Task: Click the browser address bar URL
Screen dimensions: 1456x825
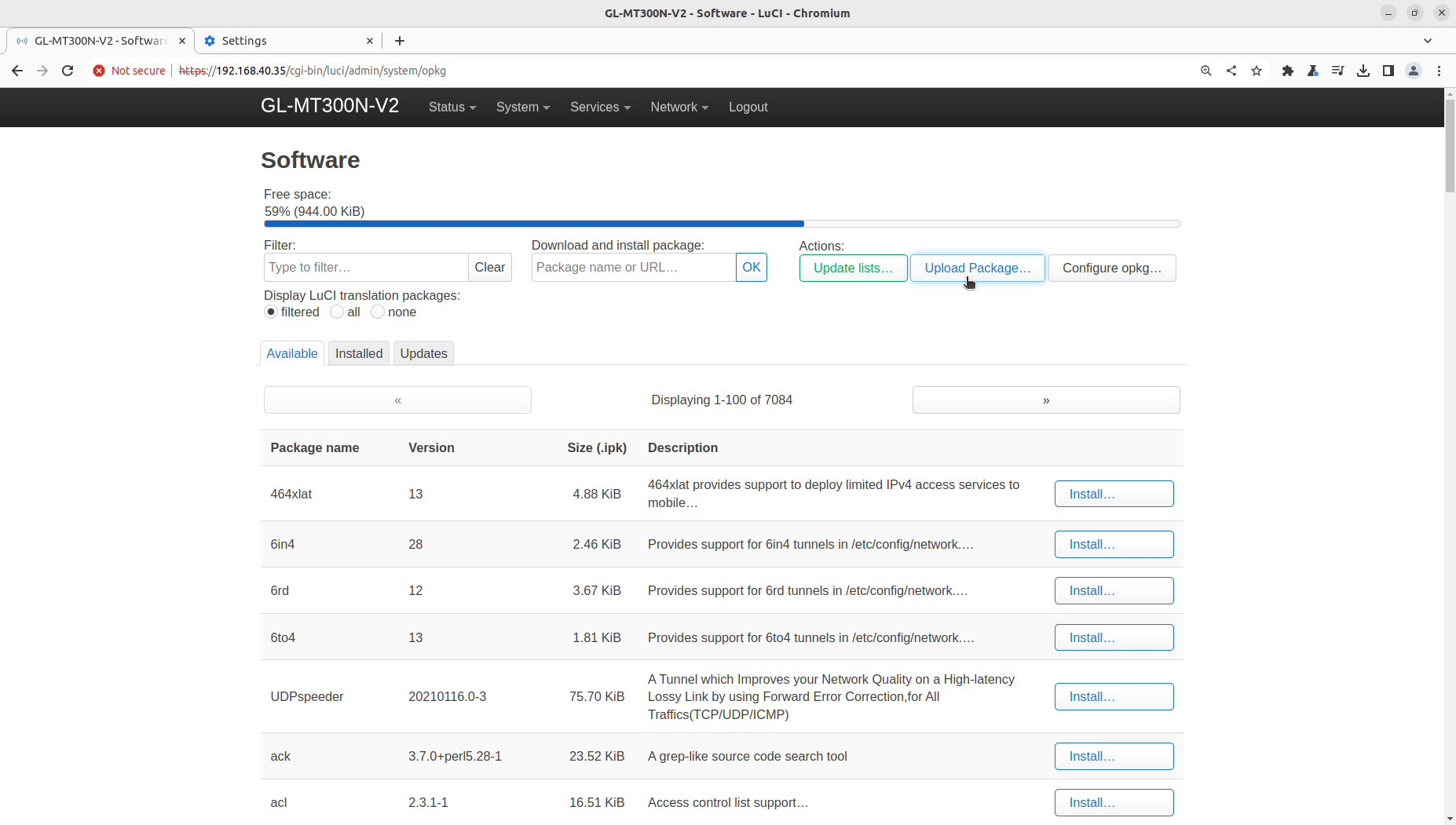Action: pos(313,71)
